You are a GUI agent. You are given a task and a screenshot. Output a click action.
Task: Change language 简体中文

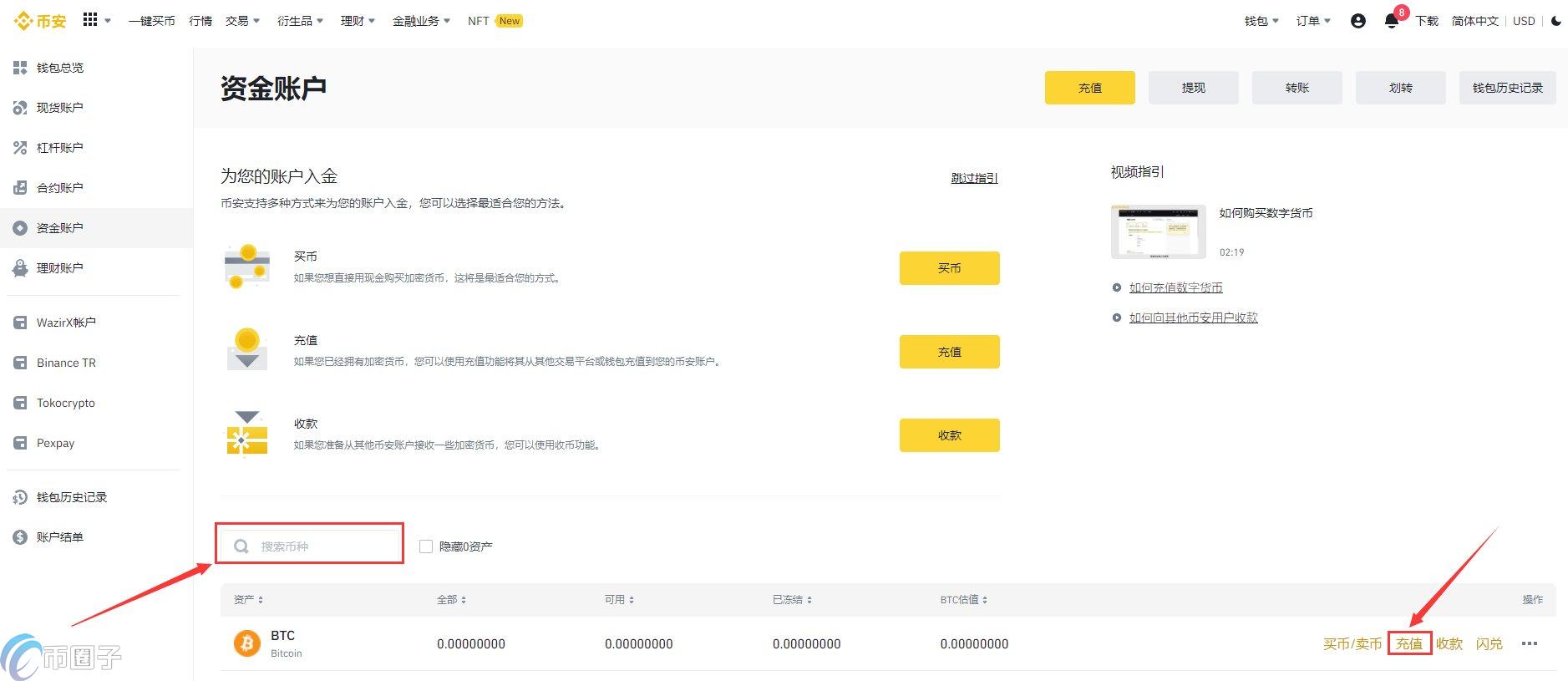[1475, 21]
